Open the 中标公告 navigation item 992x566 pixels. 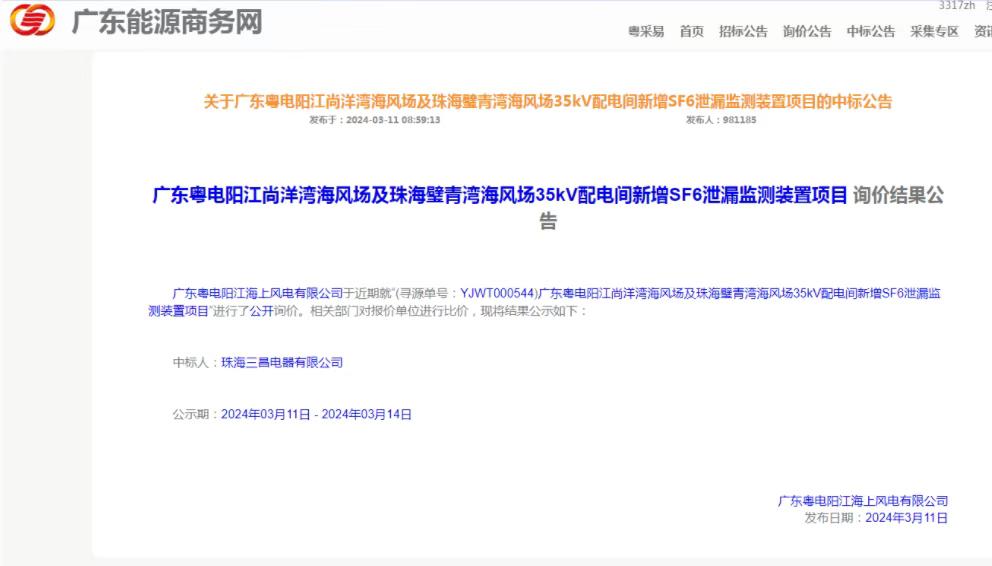pyautogui.click(x=871, y=32)
